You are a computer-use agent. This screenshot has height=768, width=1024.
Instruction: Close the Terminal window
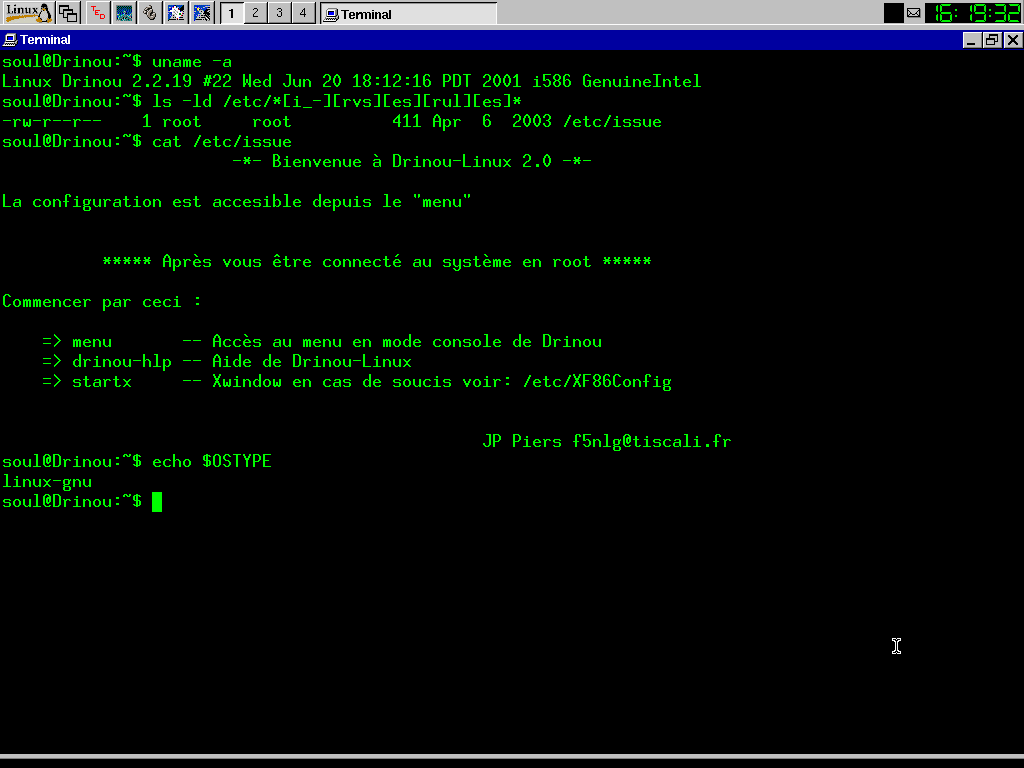pos(1013,40)
